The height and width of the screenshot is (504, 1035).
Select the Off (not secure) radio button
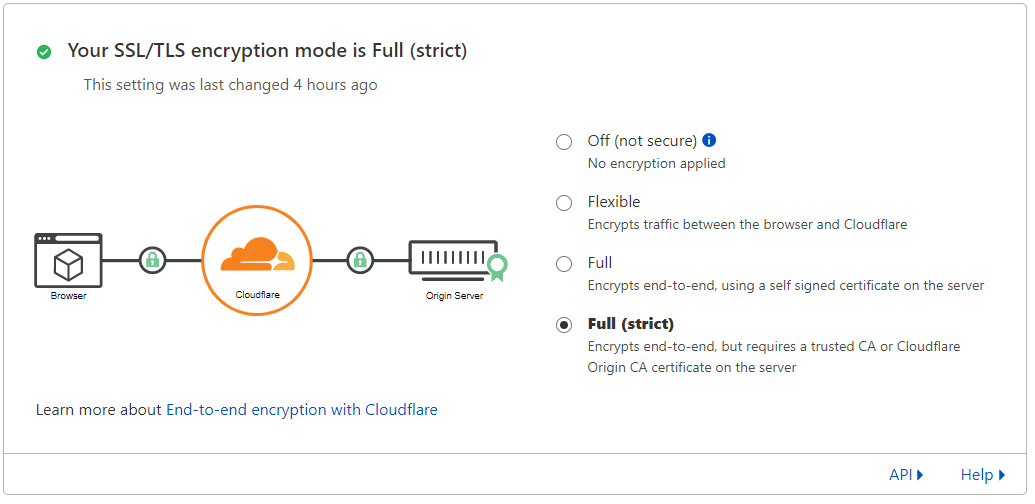point(564,142)
